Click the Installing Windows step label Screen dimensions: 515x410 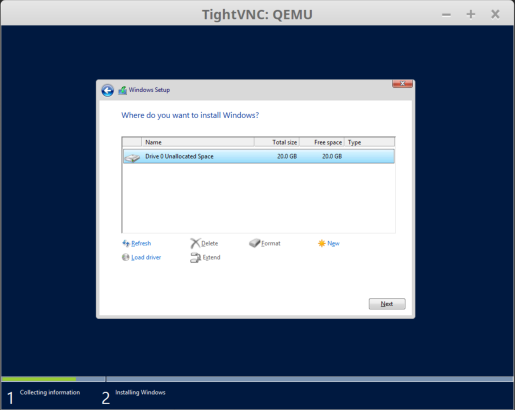coord(140,392)
